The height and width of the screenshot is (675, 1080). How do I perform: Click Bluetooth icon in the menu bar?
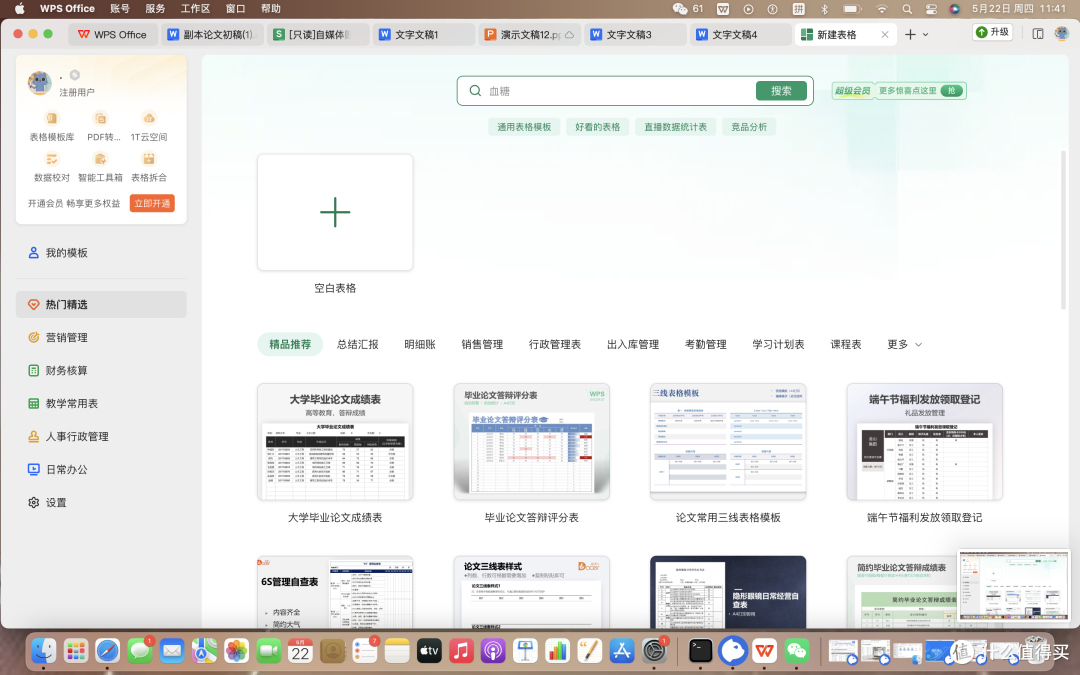824,9
